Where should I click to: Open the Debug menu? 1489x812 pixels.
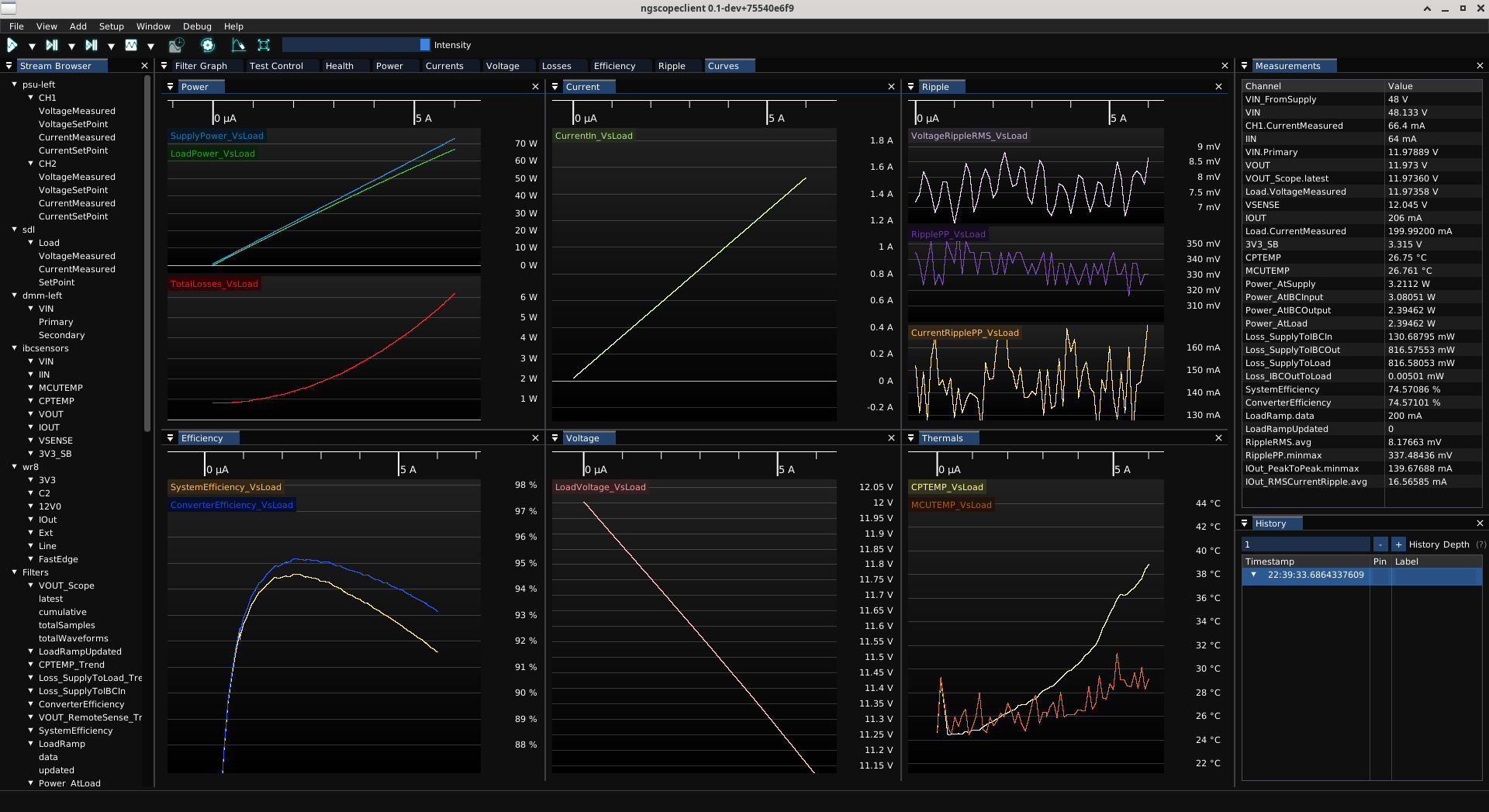pos(197,26)
